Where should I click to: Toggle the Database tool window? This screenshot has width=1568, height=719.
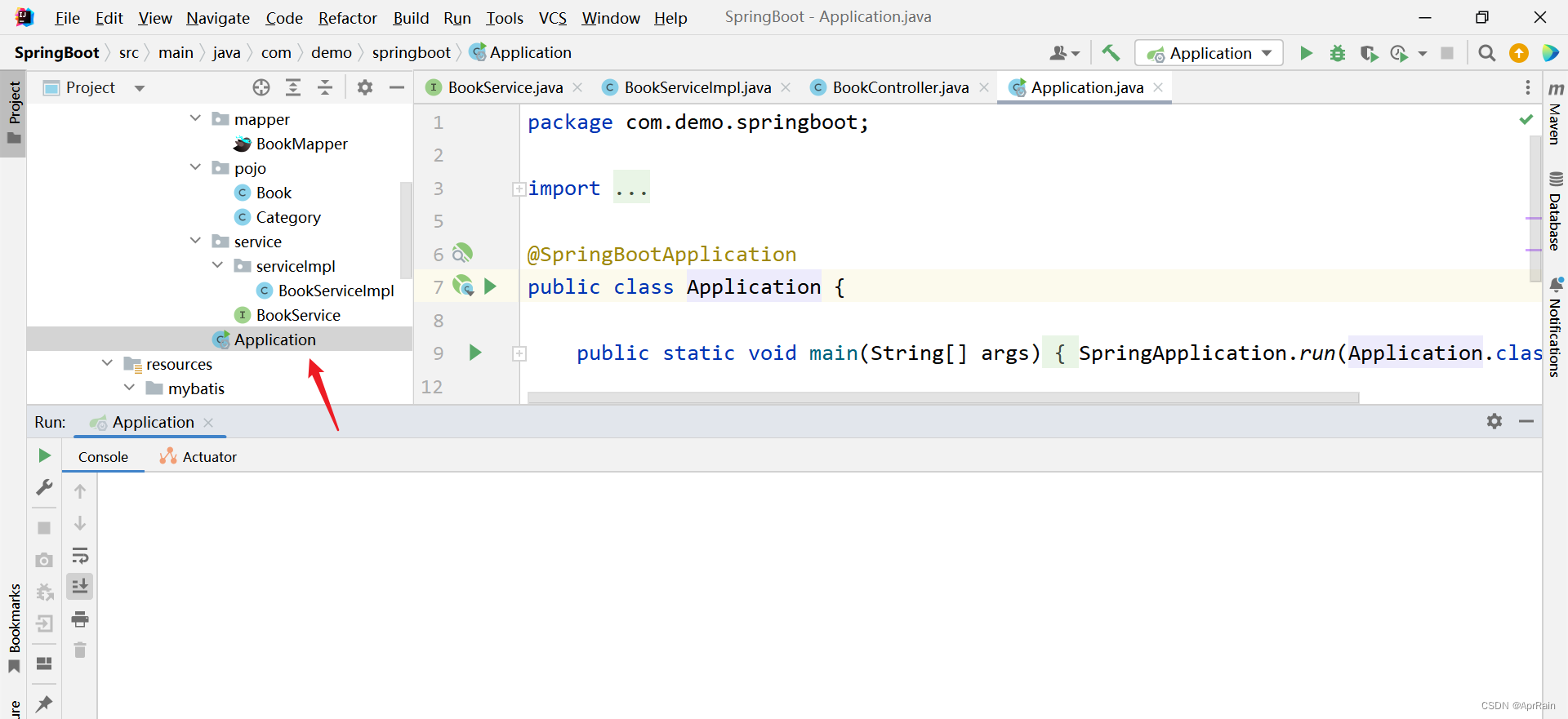point(1555,211)
